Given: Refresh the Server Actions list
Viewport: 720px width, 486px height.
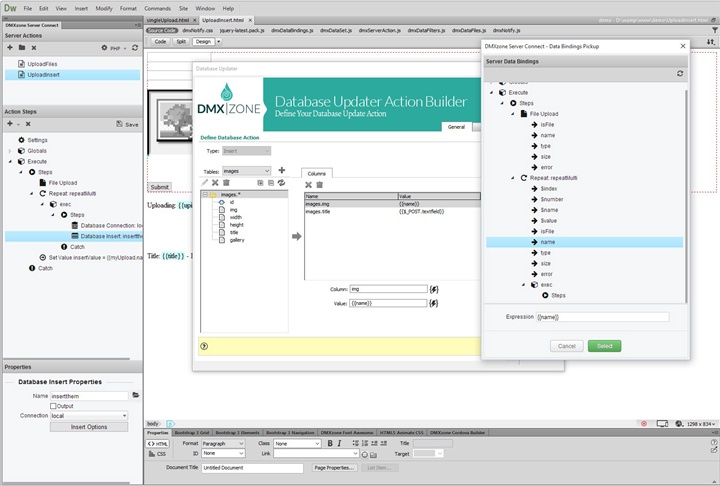Looking at the screenshot, I should (x=135, y=48).
